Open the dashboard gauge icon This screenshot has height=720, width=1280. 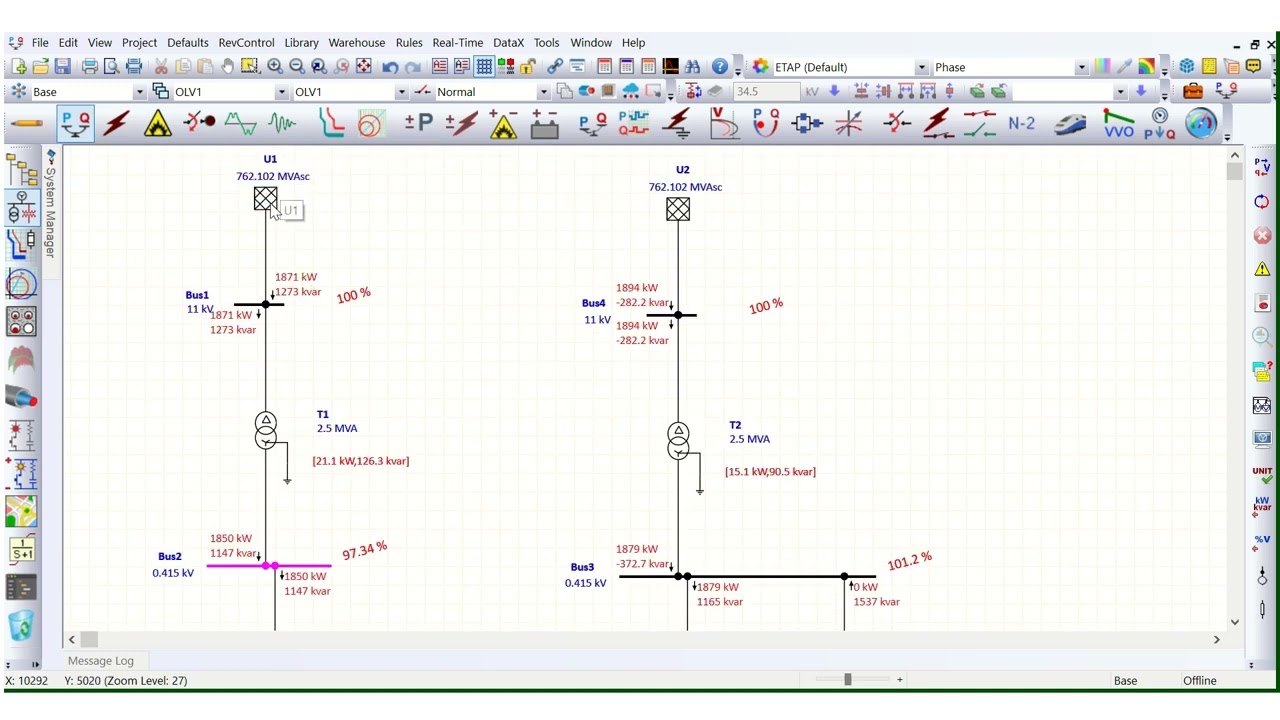[x=1200, y=124]
